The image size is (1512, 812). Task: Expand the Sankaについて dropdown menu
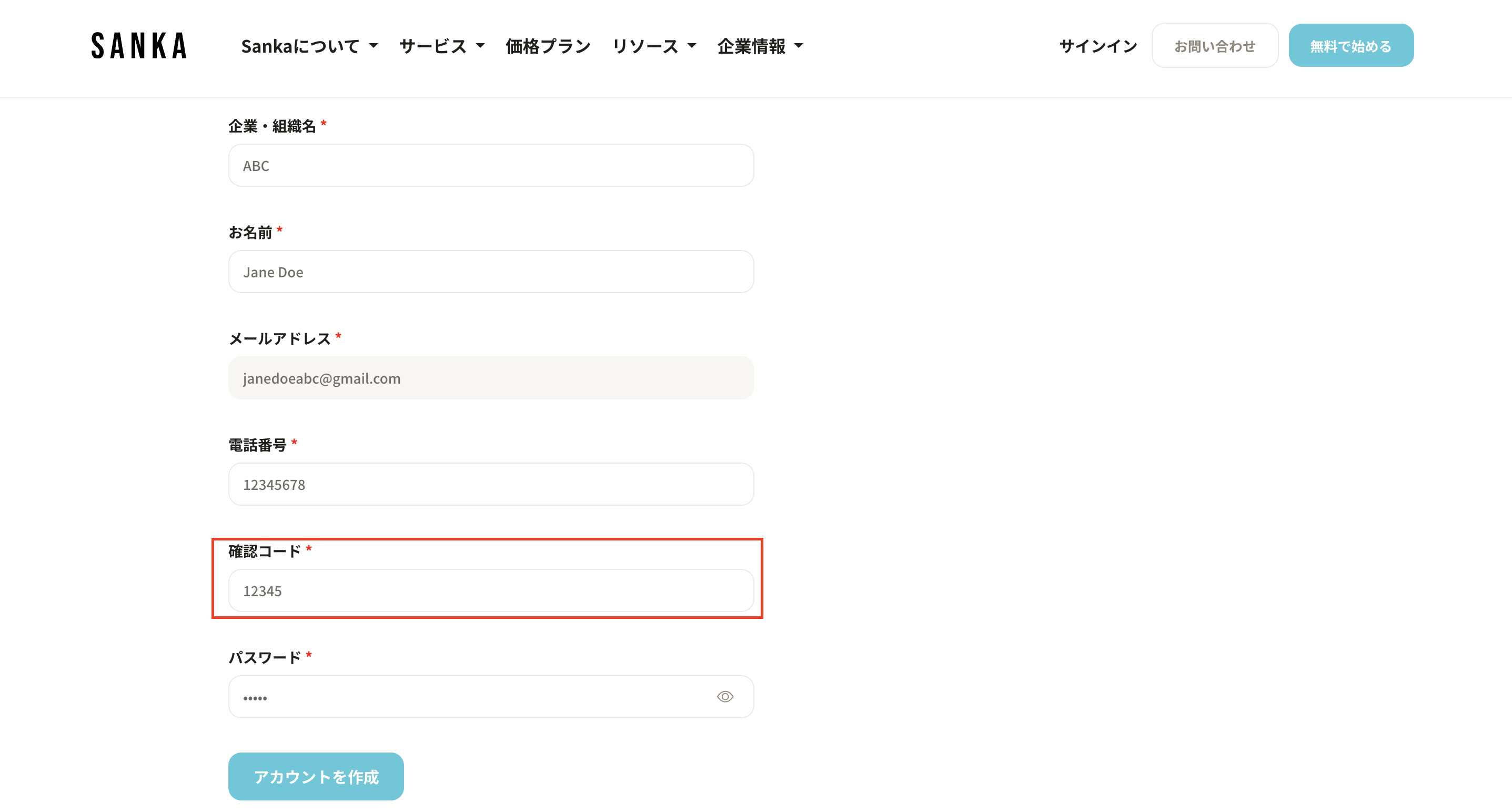pos(309,46)
